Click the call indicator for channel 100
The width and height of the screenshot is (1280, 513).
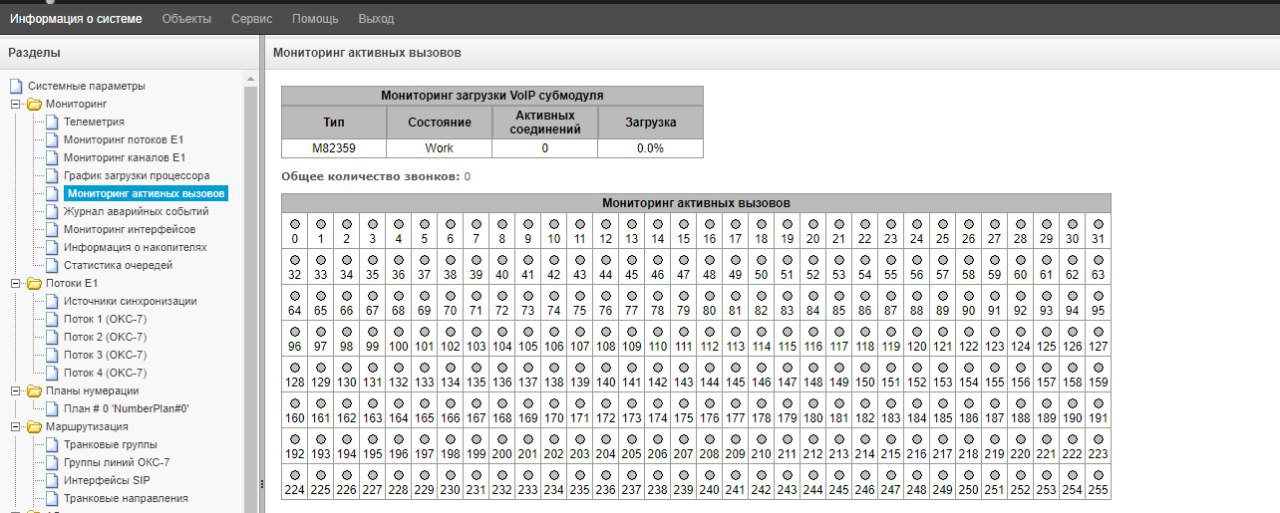coord(398,331)
